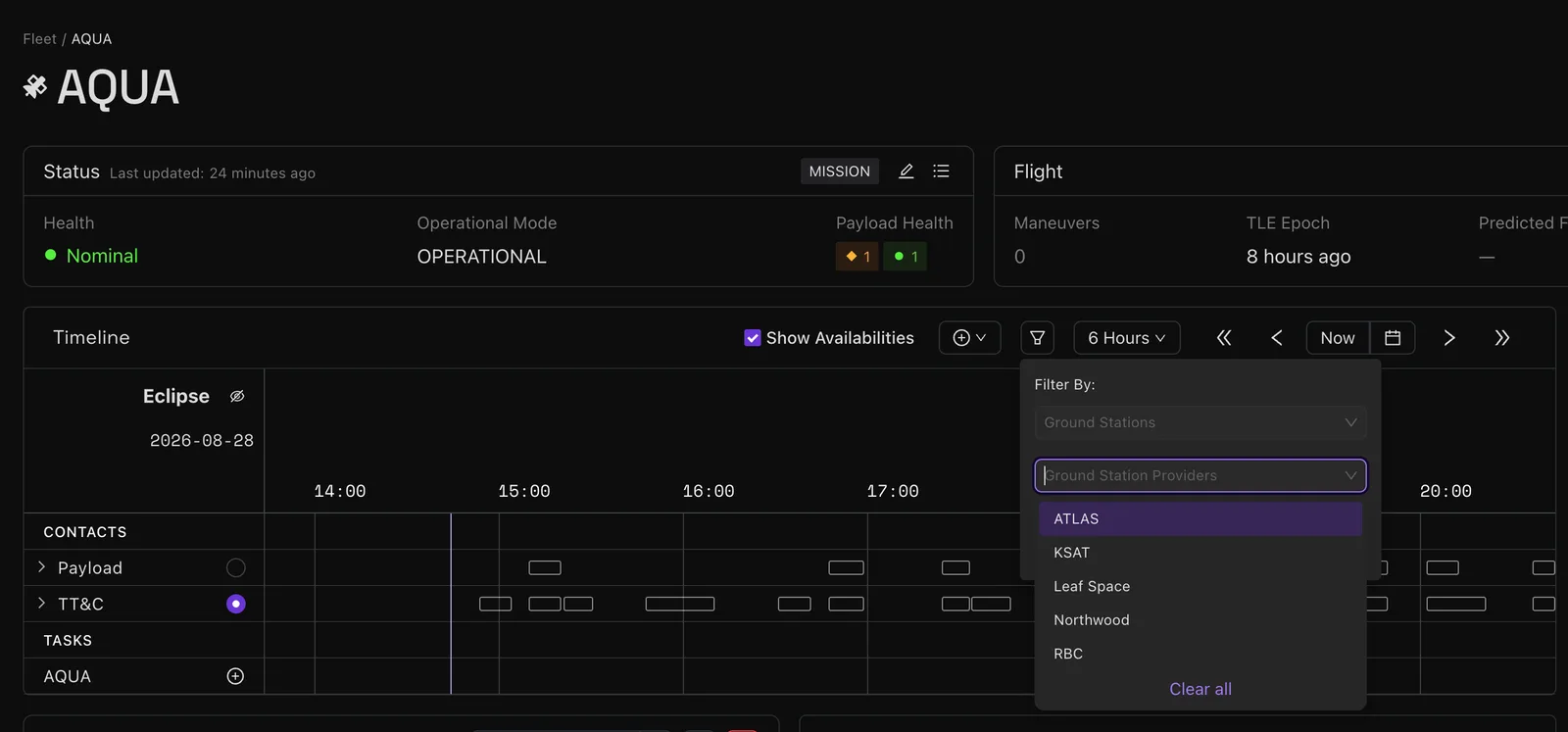Click the Nominal health status text
Viewport: 1568px width, 732px height.
[102, 256]
